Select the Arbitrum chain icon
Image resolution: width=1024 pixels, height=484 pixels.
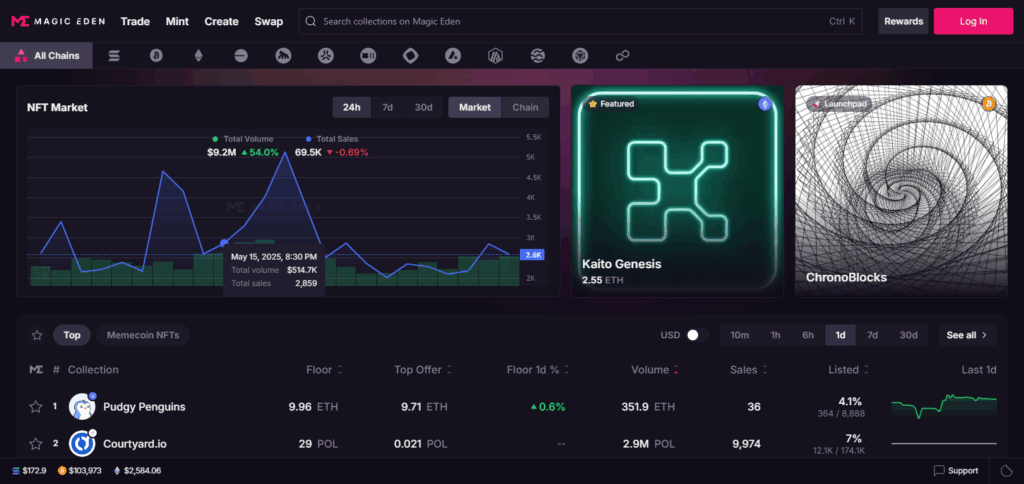pos(495,56)
